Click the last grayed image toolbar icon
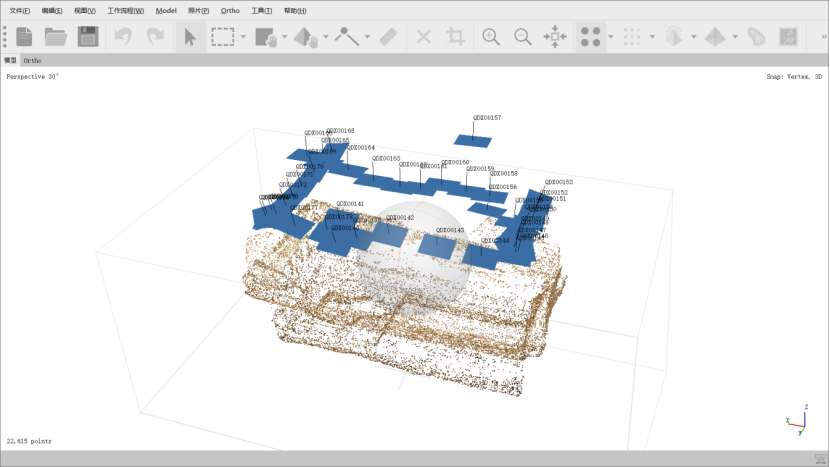The image size is (830, 467). [x=788, y=37]
